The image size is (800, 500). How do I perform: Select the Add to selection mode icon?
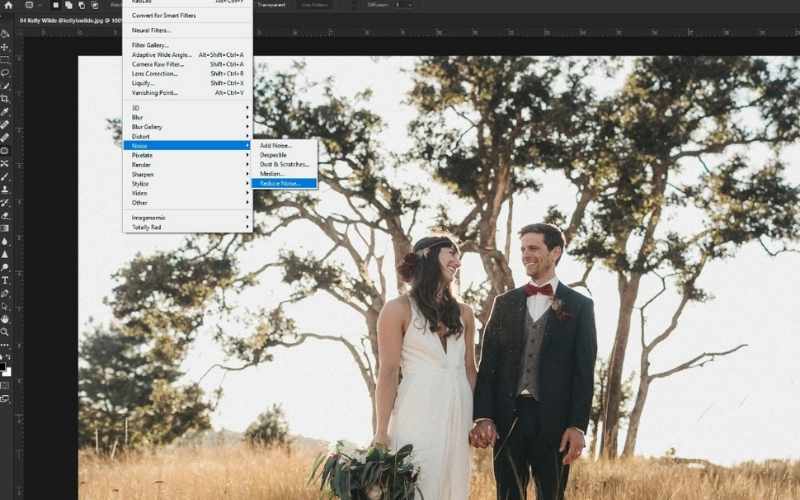[x=68, y=5]
